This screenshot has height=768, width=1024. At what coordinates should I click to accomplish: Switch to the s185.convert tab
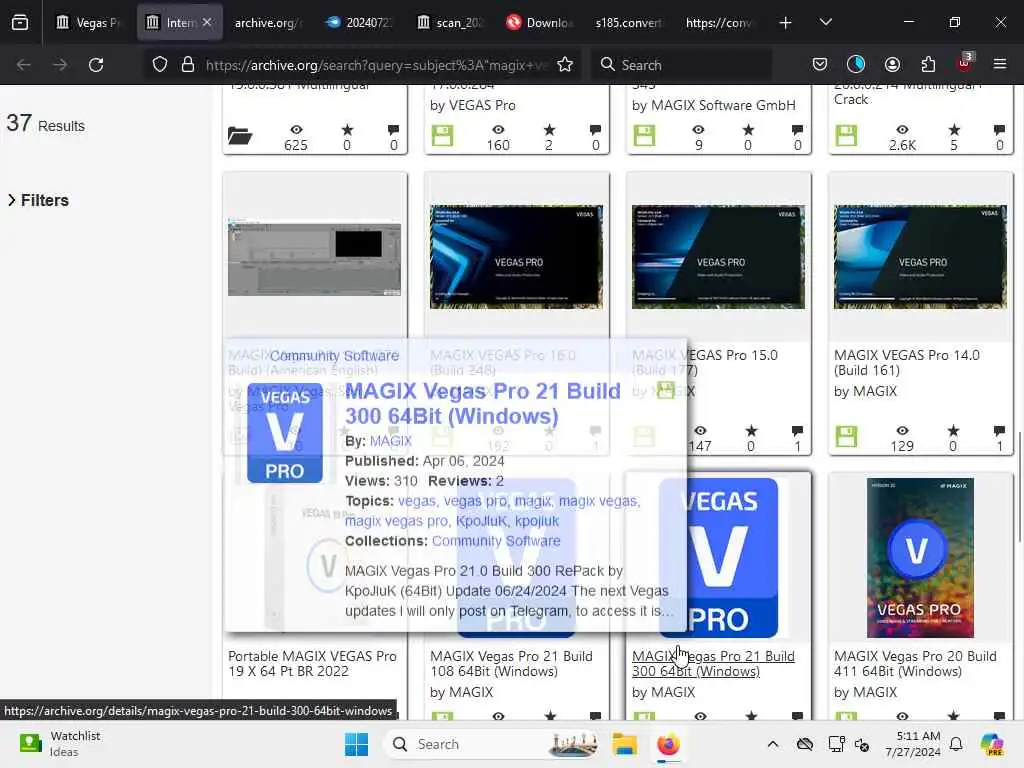[630, 22]
